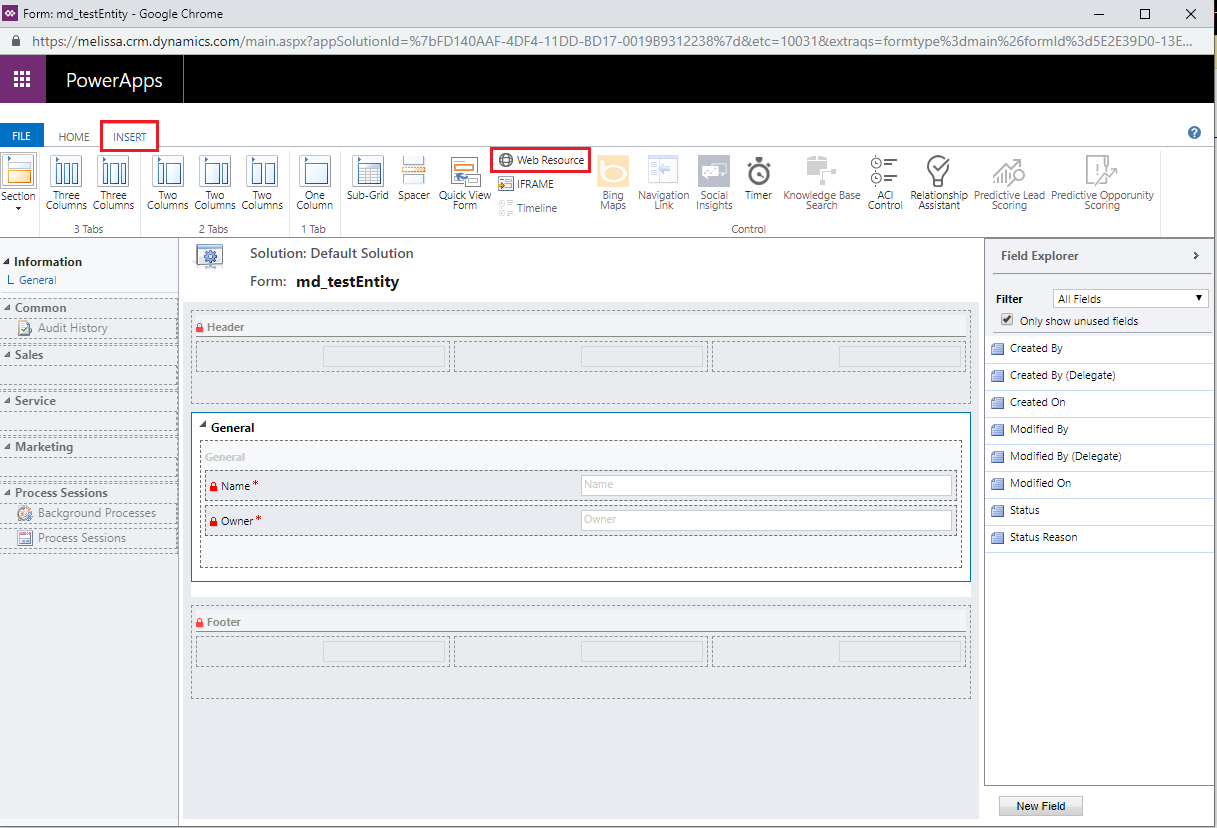Insert an IFRAME control

click(x=526, y=184)
